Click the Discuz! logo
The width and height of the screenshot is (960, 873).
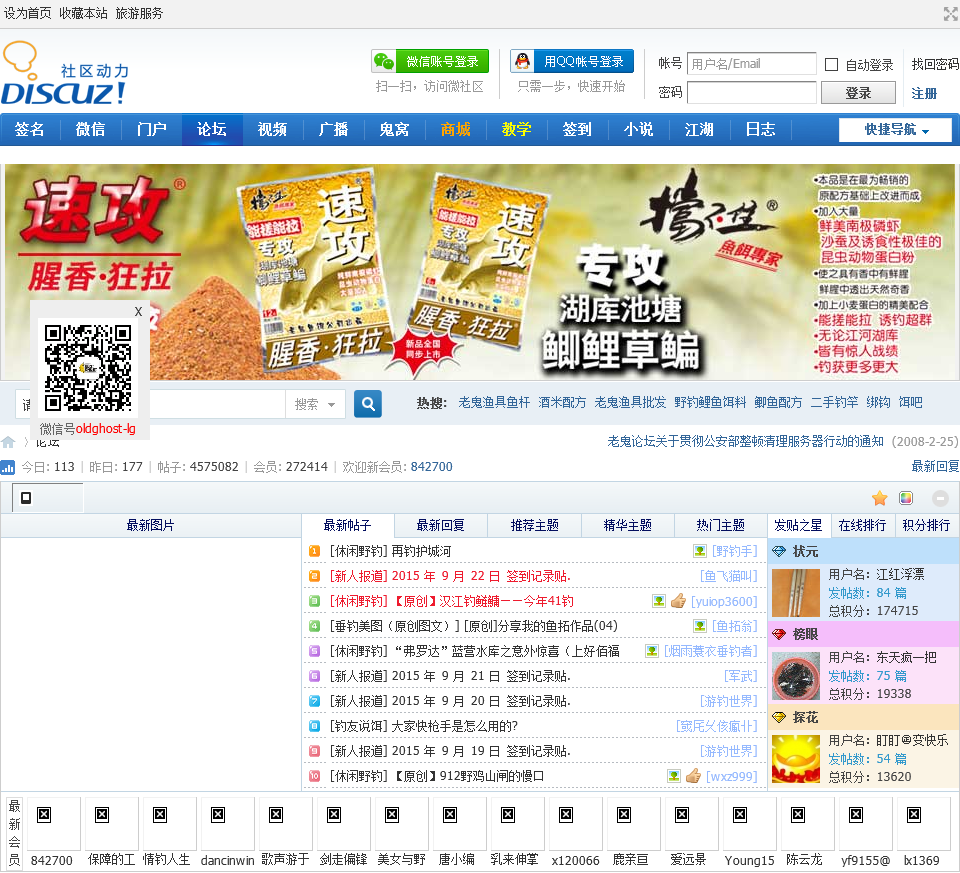[x=65, y=73]
